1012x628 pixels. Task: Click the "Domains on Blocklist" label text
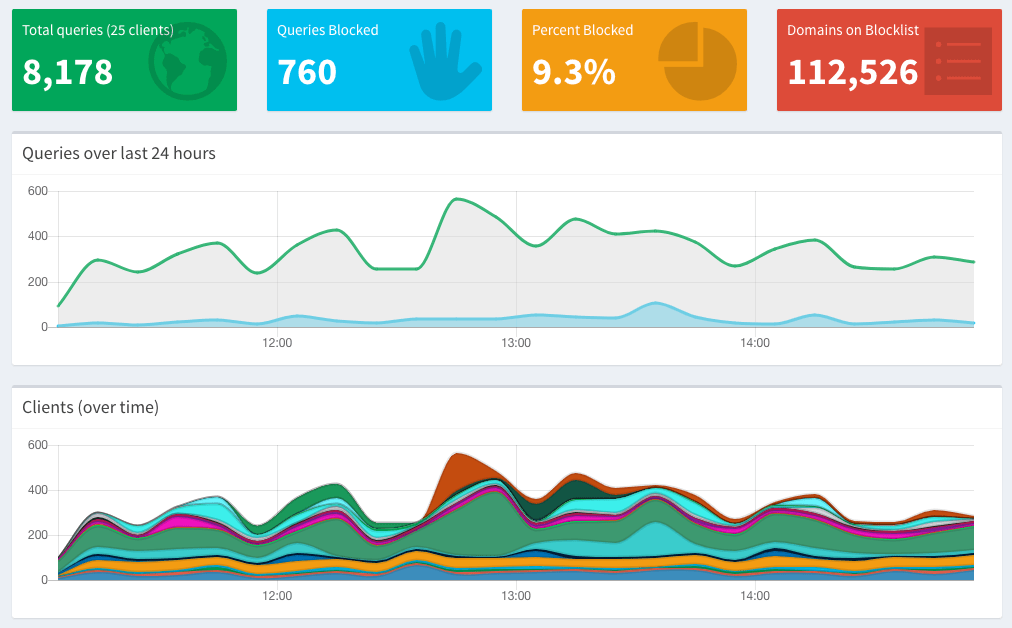[852, 30]
